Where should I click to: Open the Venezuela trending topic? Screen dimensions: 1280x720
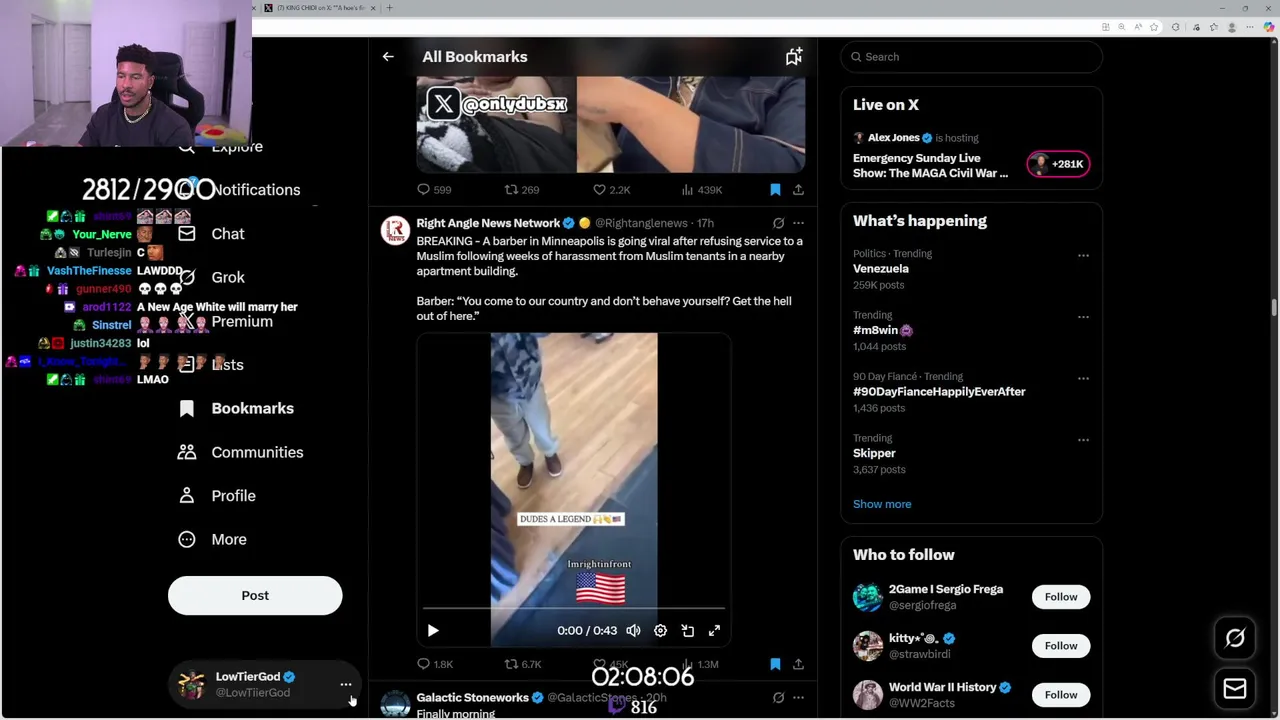click(x=881, y=269)
